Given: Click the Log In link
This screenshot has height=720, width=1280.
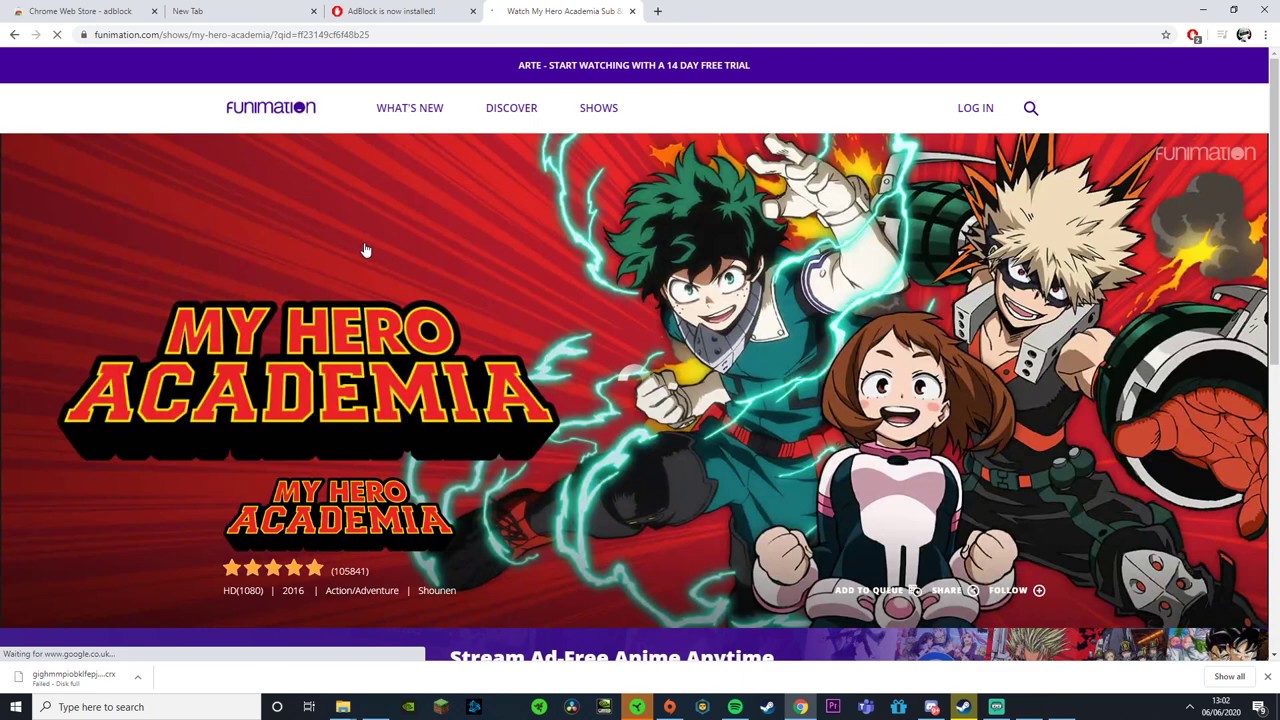Looking at the screenshot, I should coord(975,108).
